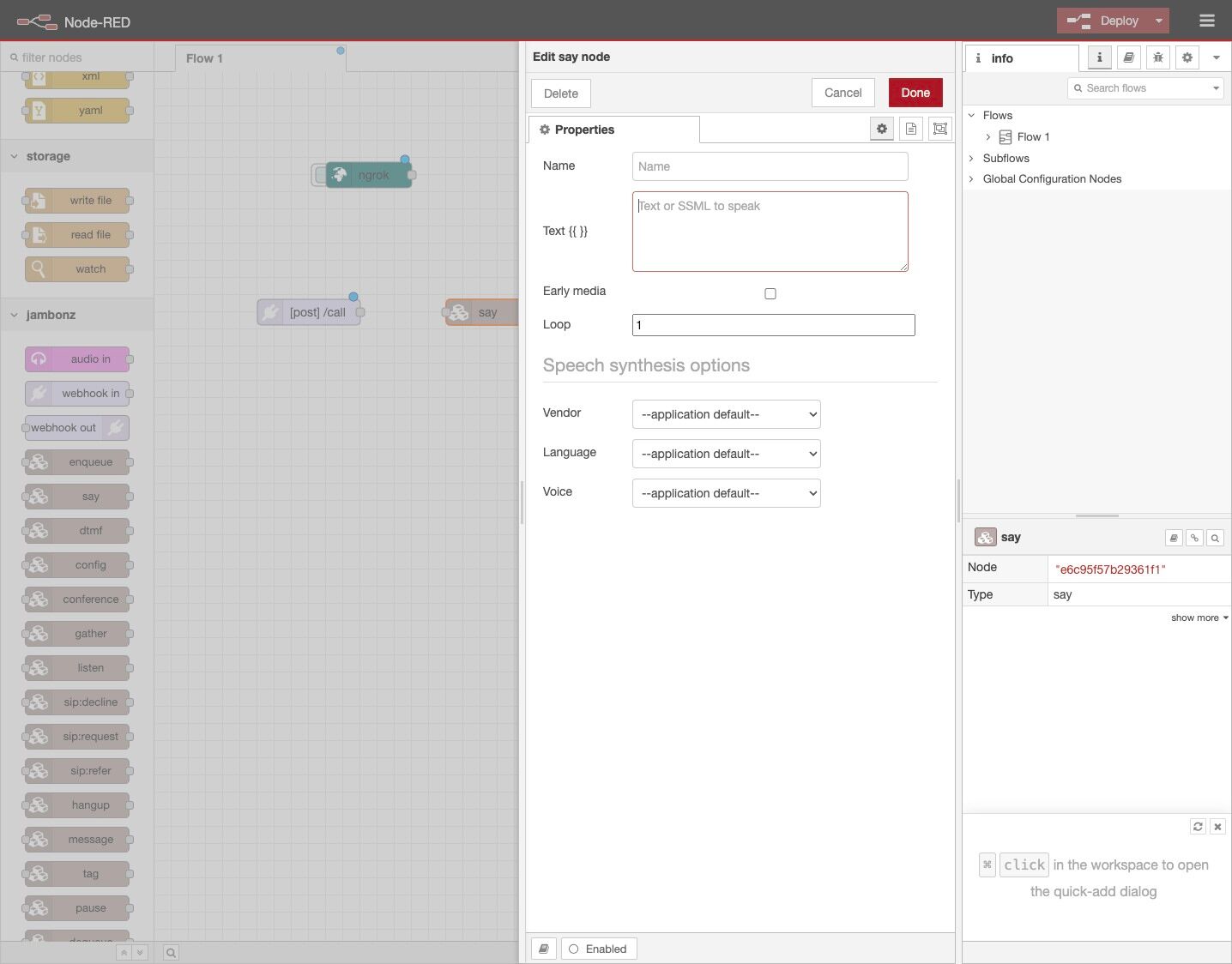Viewport: 1232px width, 964px height.
Task: Switch to the node Description editor icon
Action: coord(911,129)
